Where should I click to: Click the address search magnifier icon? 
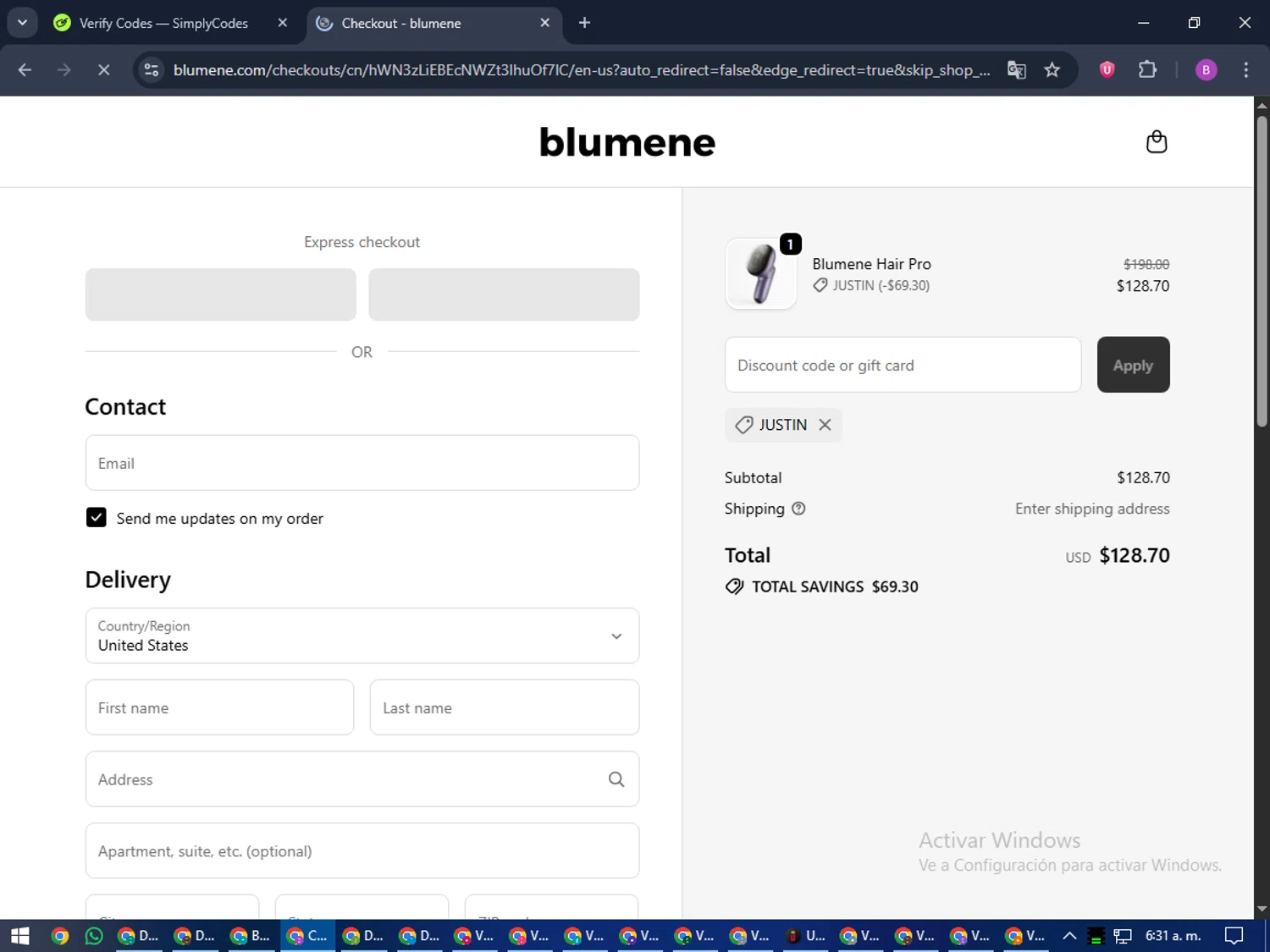616,779
